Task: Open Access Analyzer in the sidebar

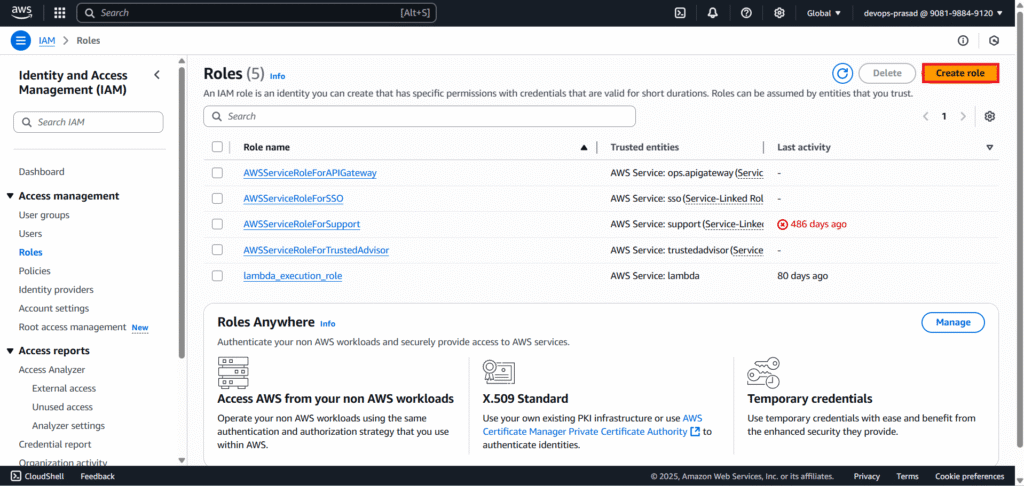Action: pyautogui.click(x=52, y=370)
